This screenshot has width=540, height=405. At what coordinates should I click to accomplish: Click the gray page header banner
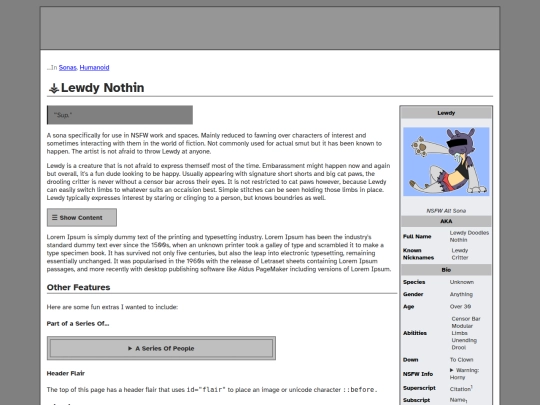(270, 28)
